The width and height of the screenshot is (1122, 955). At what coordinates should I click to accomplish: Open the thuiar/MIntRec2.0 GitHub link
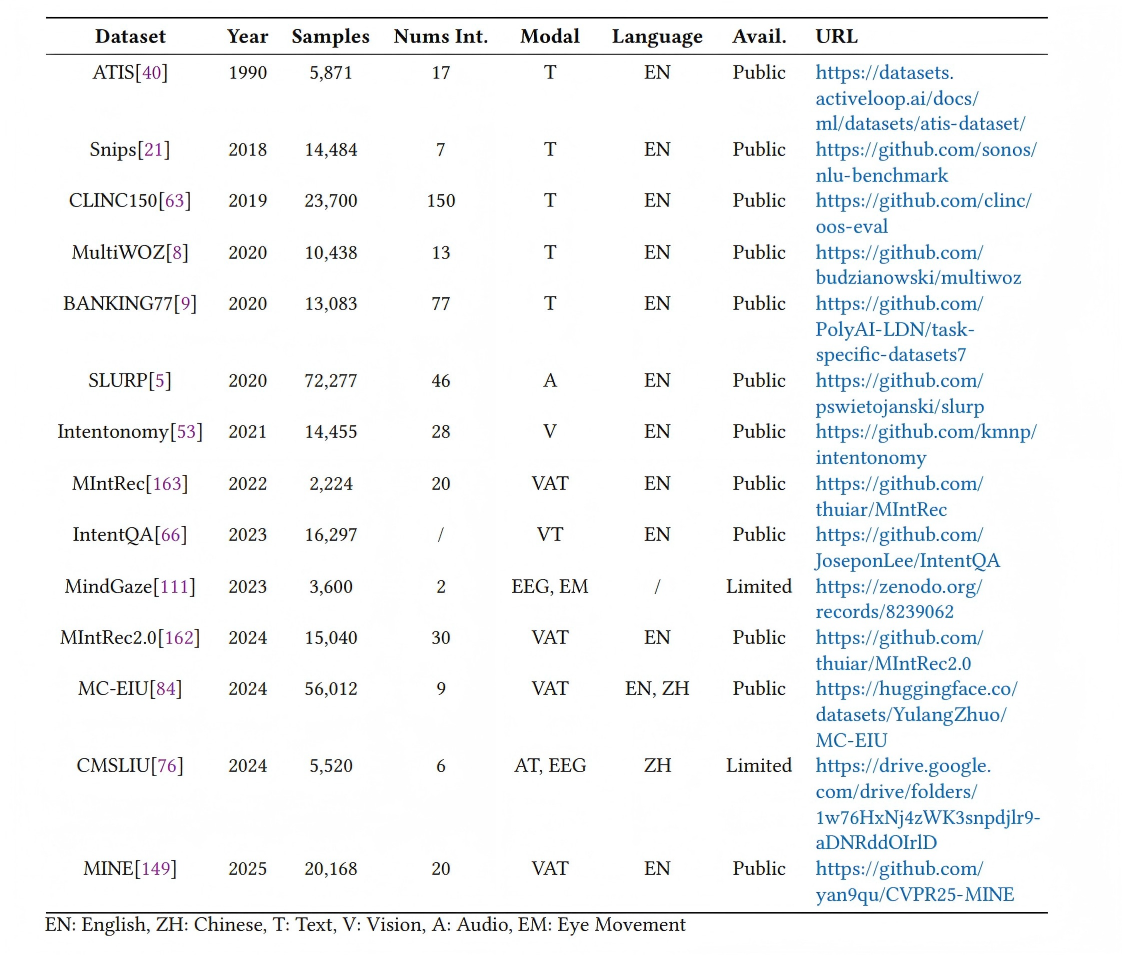coord(899,650)
